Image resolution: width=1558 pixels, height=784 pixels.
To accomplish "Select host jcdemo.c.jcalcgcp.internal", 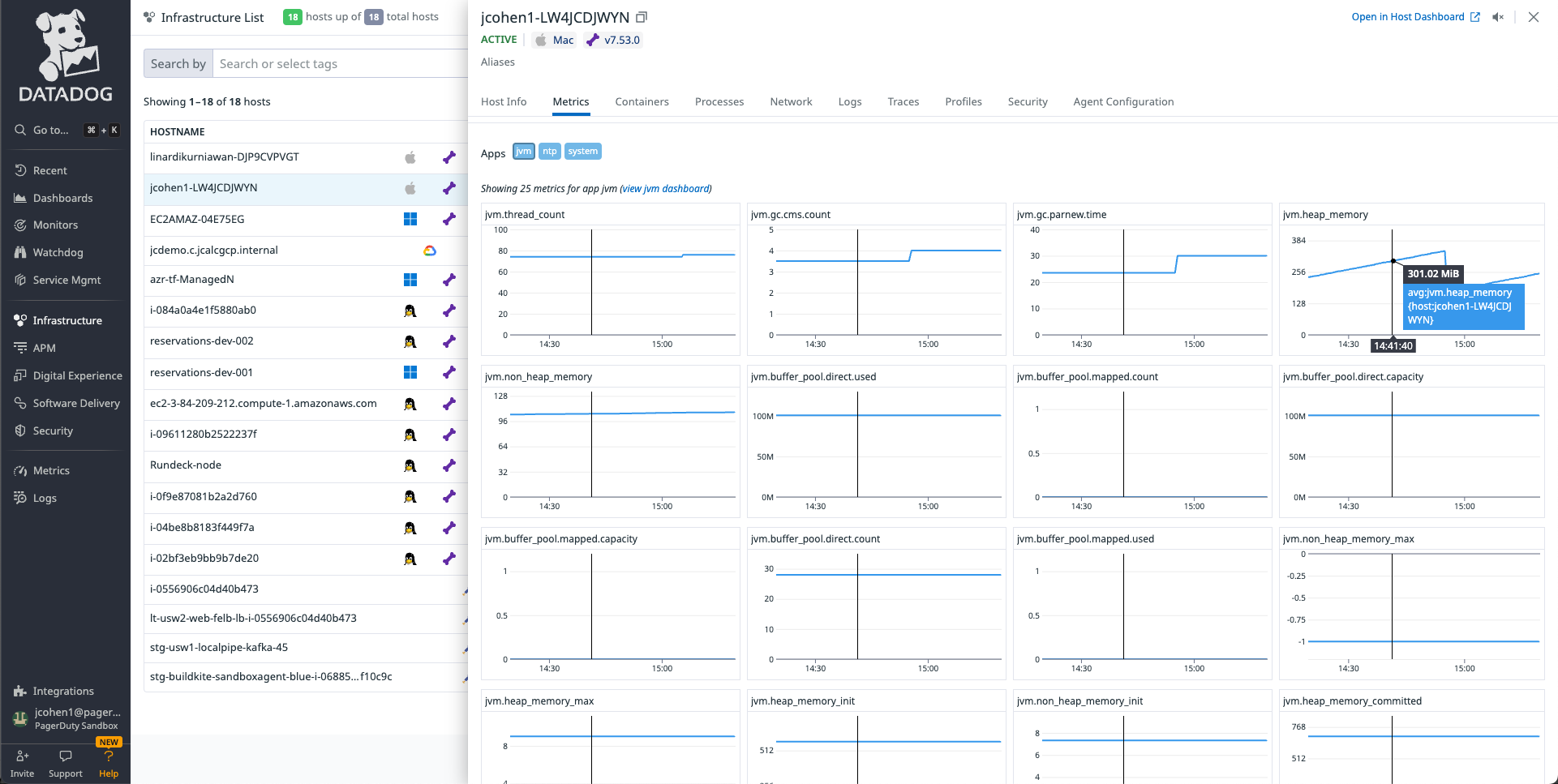I will click(x=214, y=250).
